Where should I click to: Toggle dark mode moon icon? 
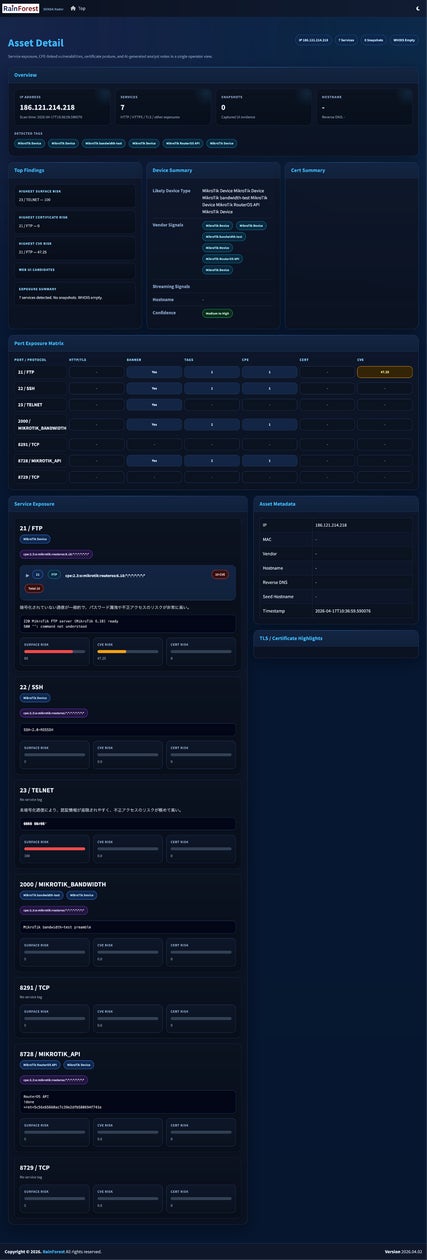click(418, 7)
